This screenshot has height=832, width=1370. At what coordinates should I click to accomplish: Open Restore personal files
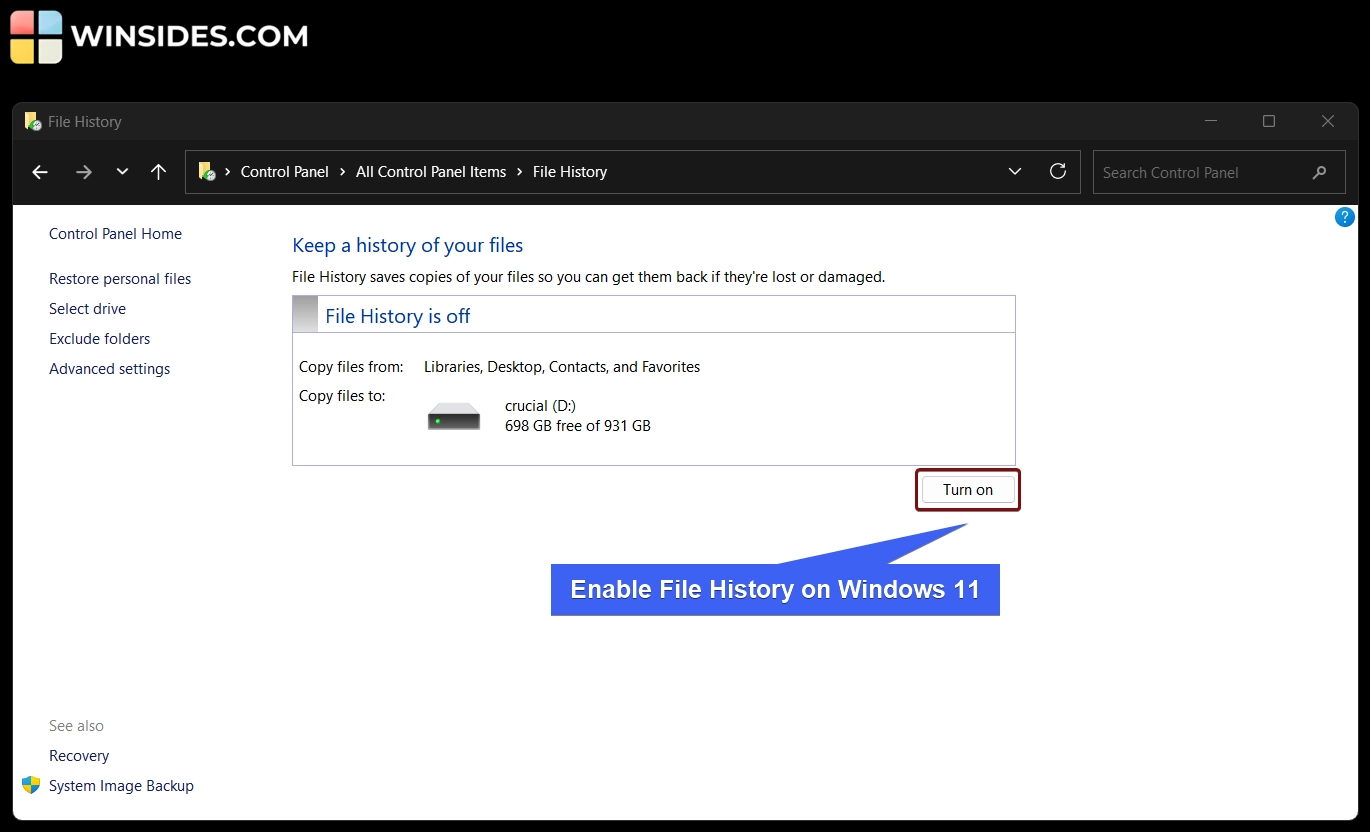pyautogui.click(x=120, y=278)
